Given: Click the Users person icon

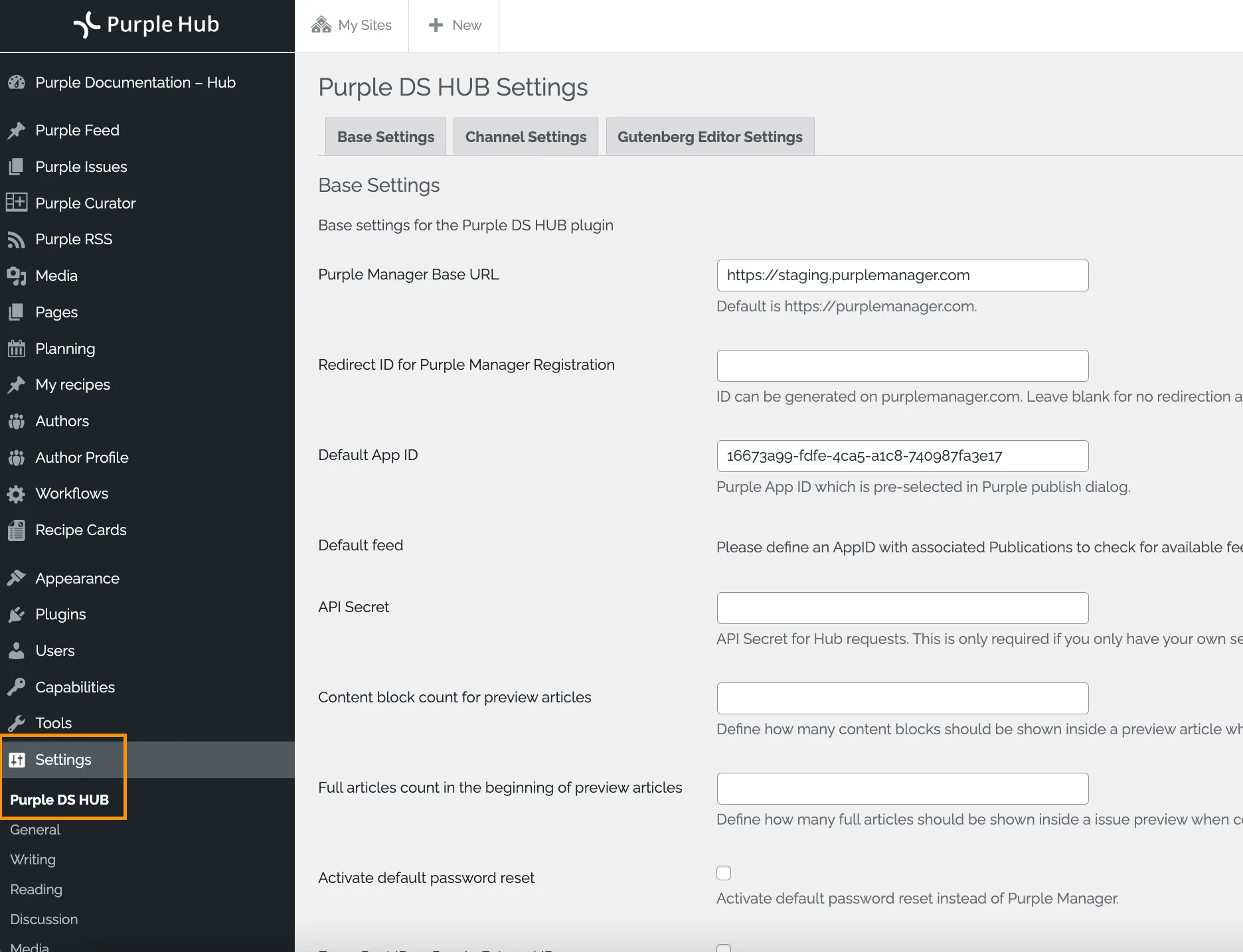Looking at the screenshot, I should tap(17, 651).
